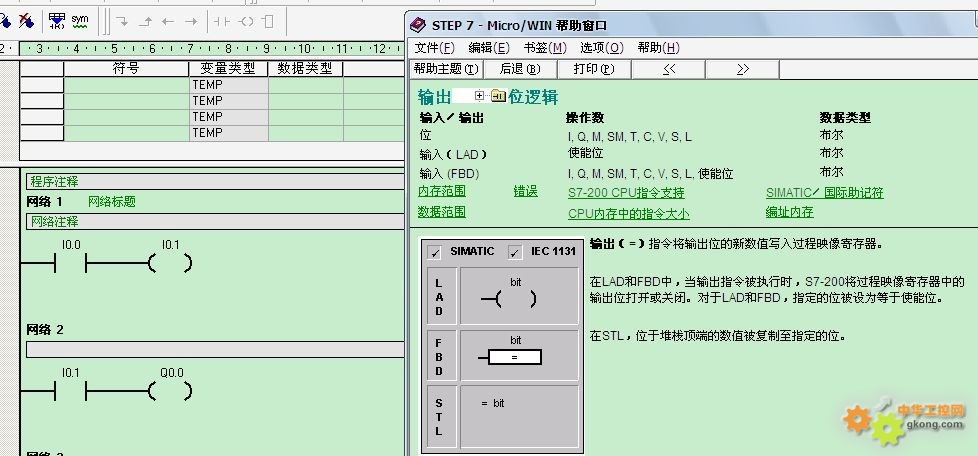Click the 网络 1 label
Screen dimensions: 978x456
(x=45, y=201)
